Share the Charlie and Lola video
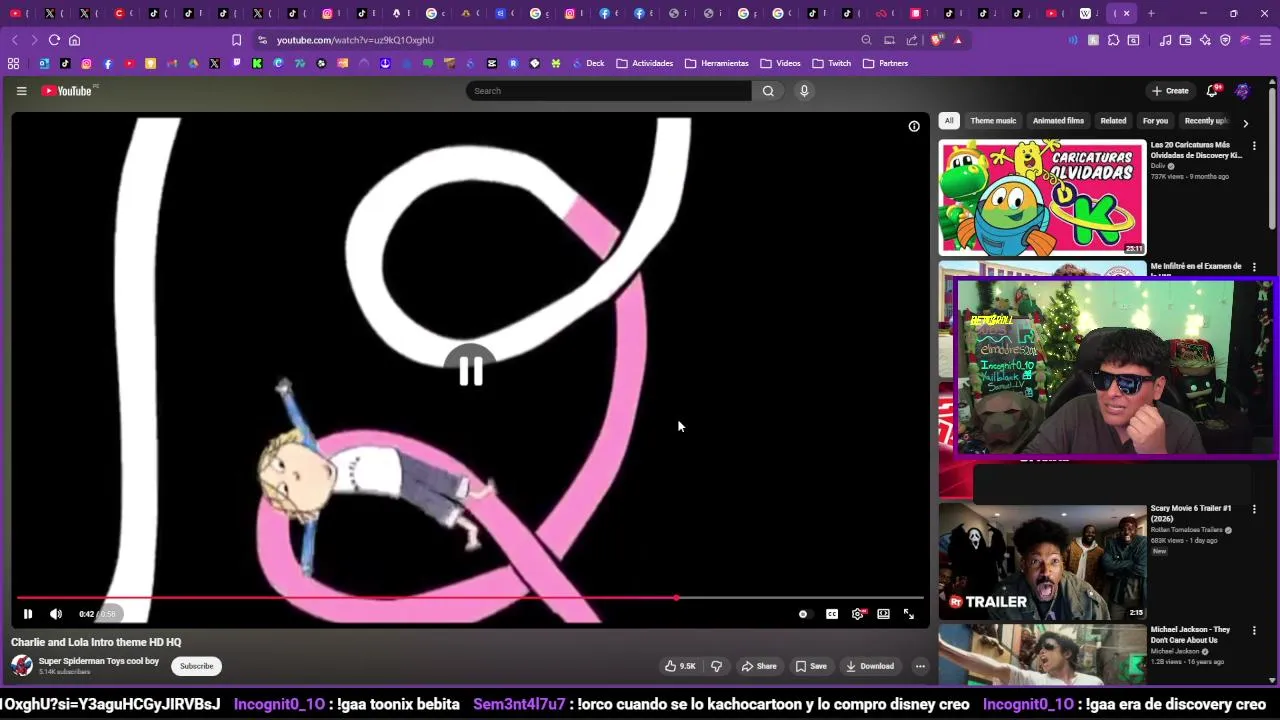The image size is (1280, 720). pyautogui.click(x=758, y=666)
